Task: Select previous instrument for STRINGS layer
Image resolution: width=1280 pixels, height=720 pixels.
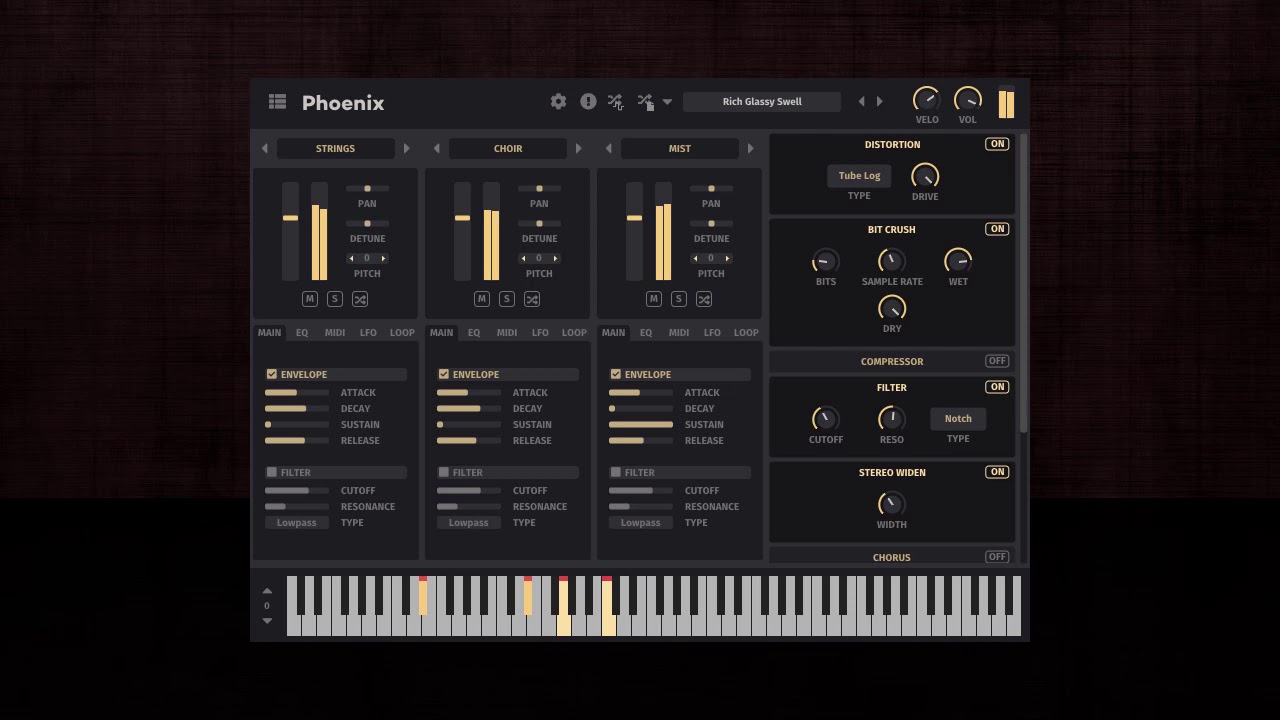Action: 264,148
